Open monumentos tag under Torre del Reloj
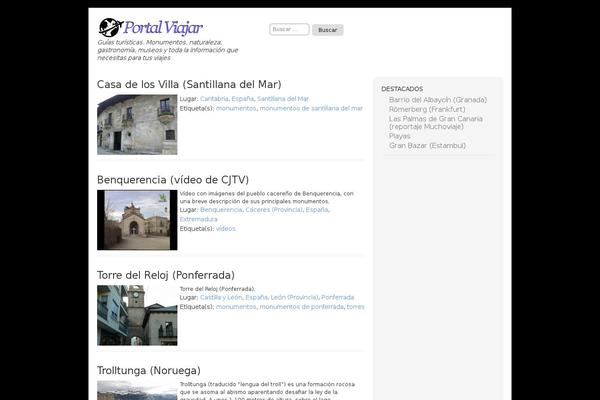 click(236, 307)
